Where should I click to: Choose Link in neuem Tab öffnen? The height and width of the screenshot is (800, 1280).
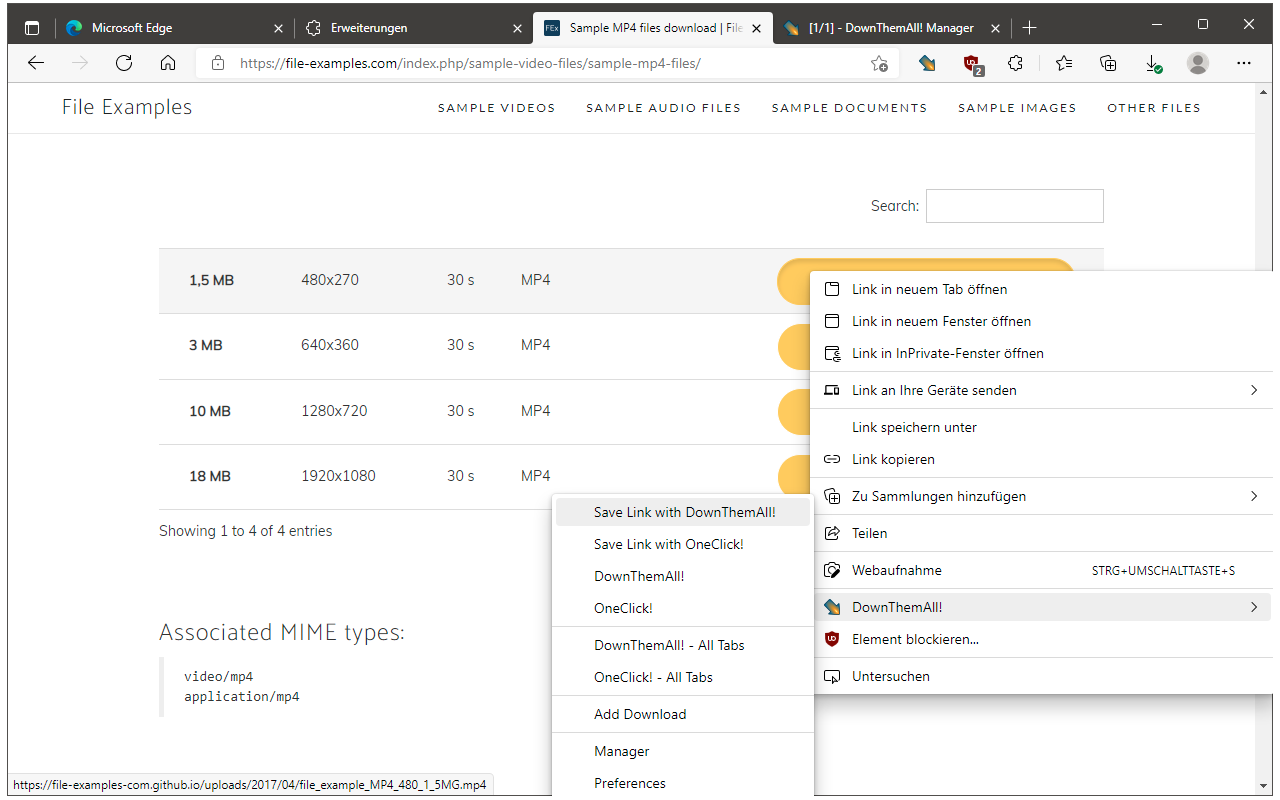tap(1043, 289)
